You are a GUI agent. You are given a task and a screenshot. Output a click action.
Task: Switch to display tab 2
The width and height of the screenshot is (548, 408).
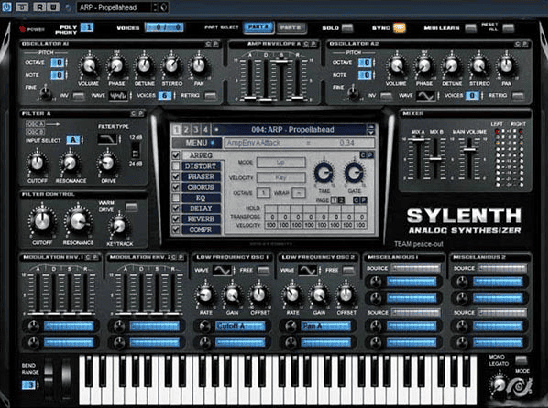coord(186,130)
